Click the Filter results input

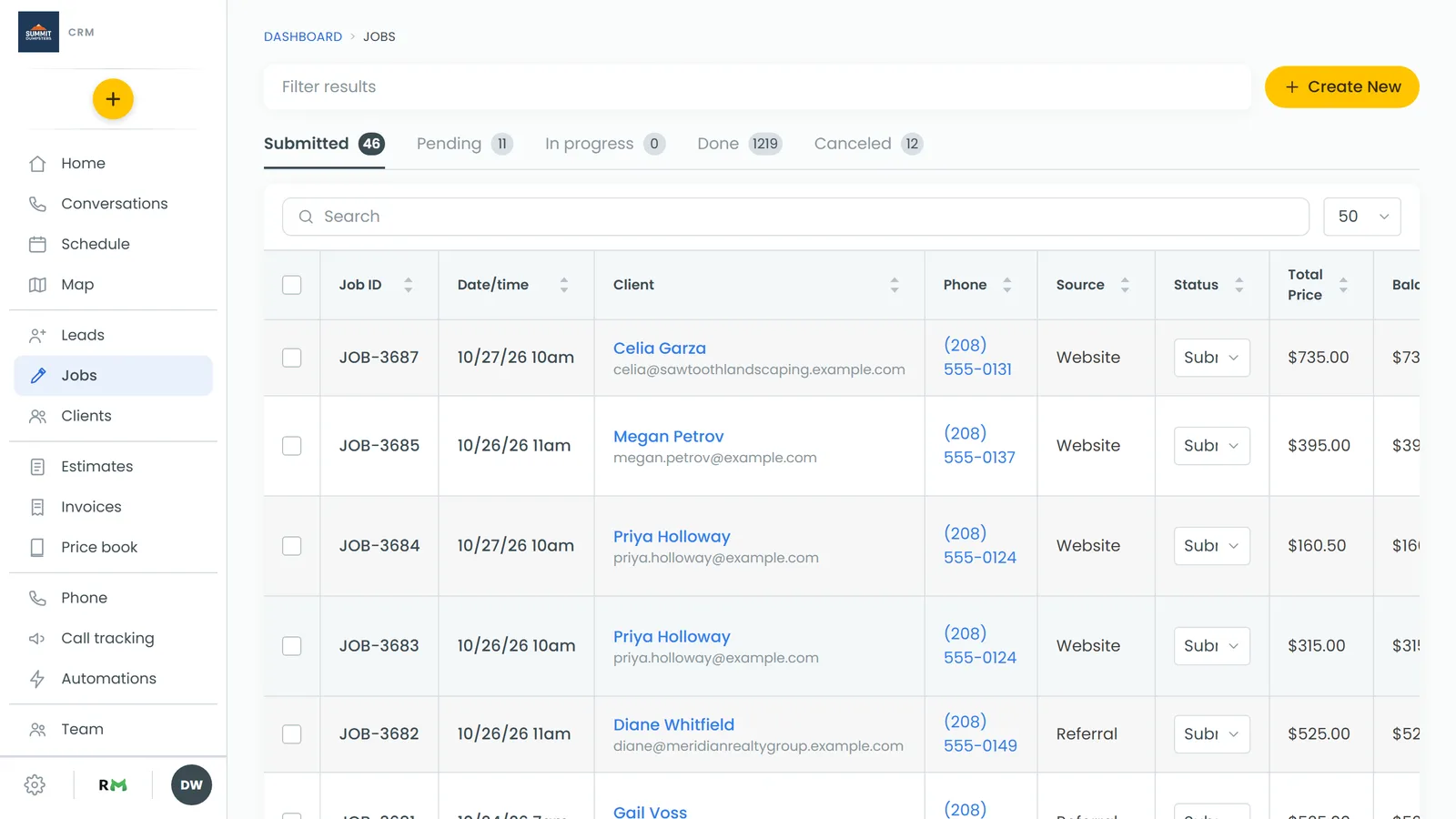(x=757, y=87)
